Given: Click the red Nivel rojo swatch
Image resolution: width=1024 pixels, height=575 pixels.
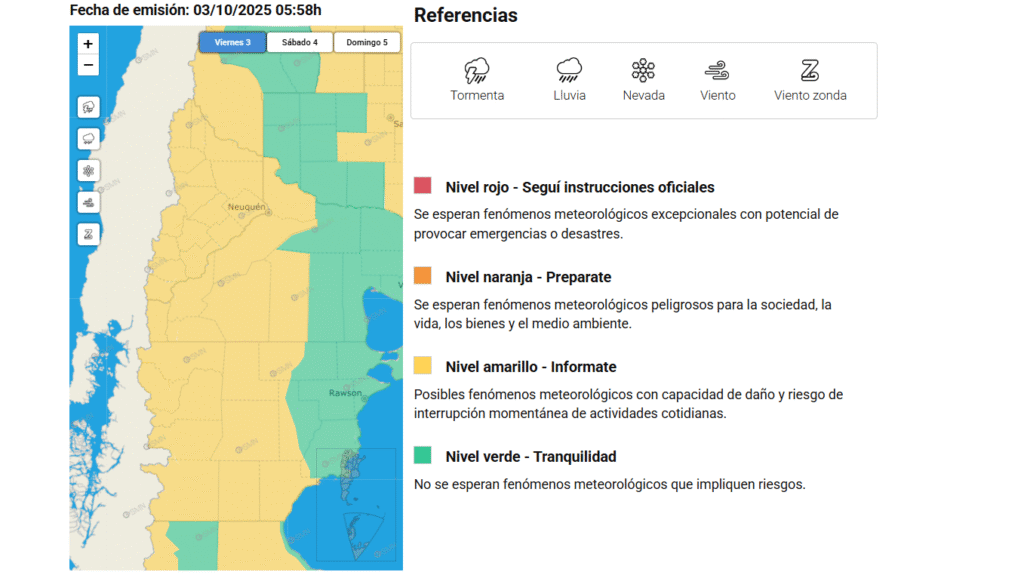Looking at the screenshot, I should point(423,186).
